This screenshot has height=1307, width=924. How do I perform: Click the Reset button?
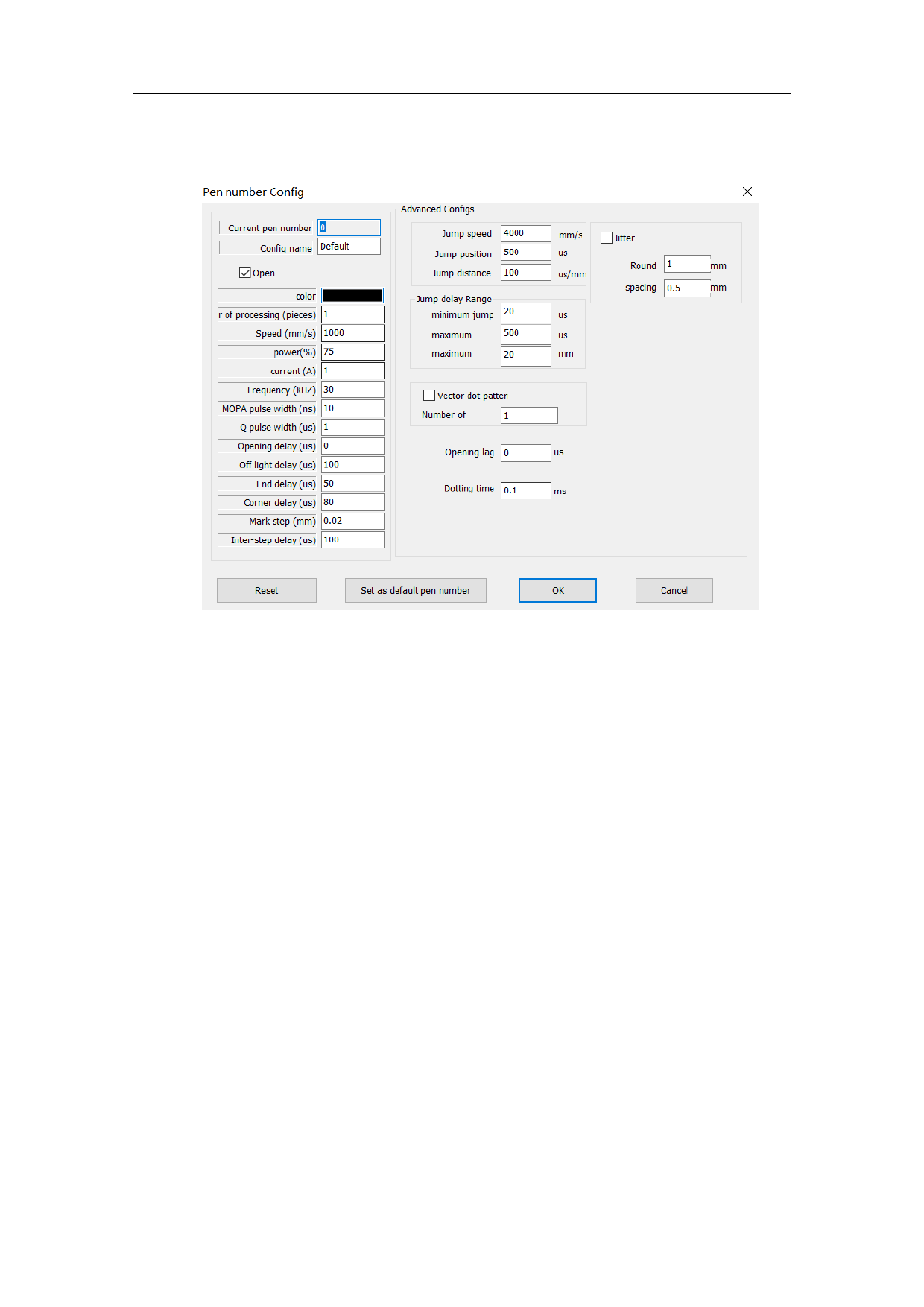[266, 590]
